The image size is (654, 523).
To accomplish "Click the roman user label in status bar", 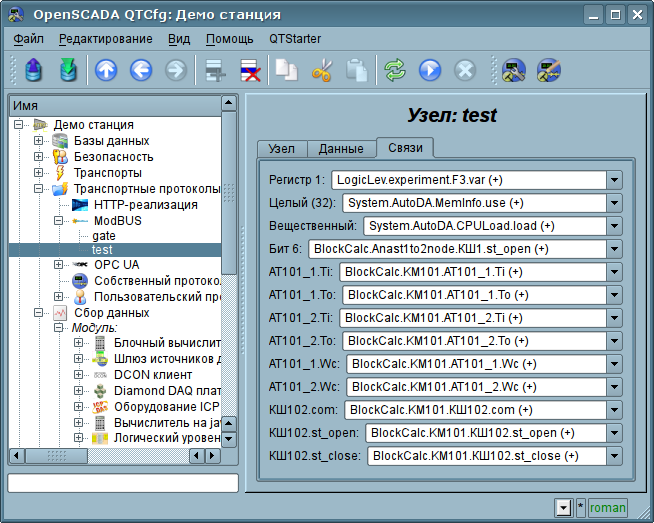I will 608,508.
